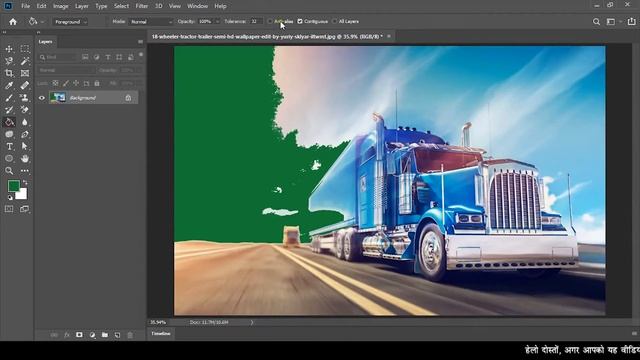
Task: Click the Home icon in options bar
Action: pyautogui.click(x=13, y=22)
